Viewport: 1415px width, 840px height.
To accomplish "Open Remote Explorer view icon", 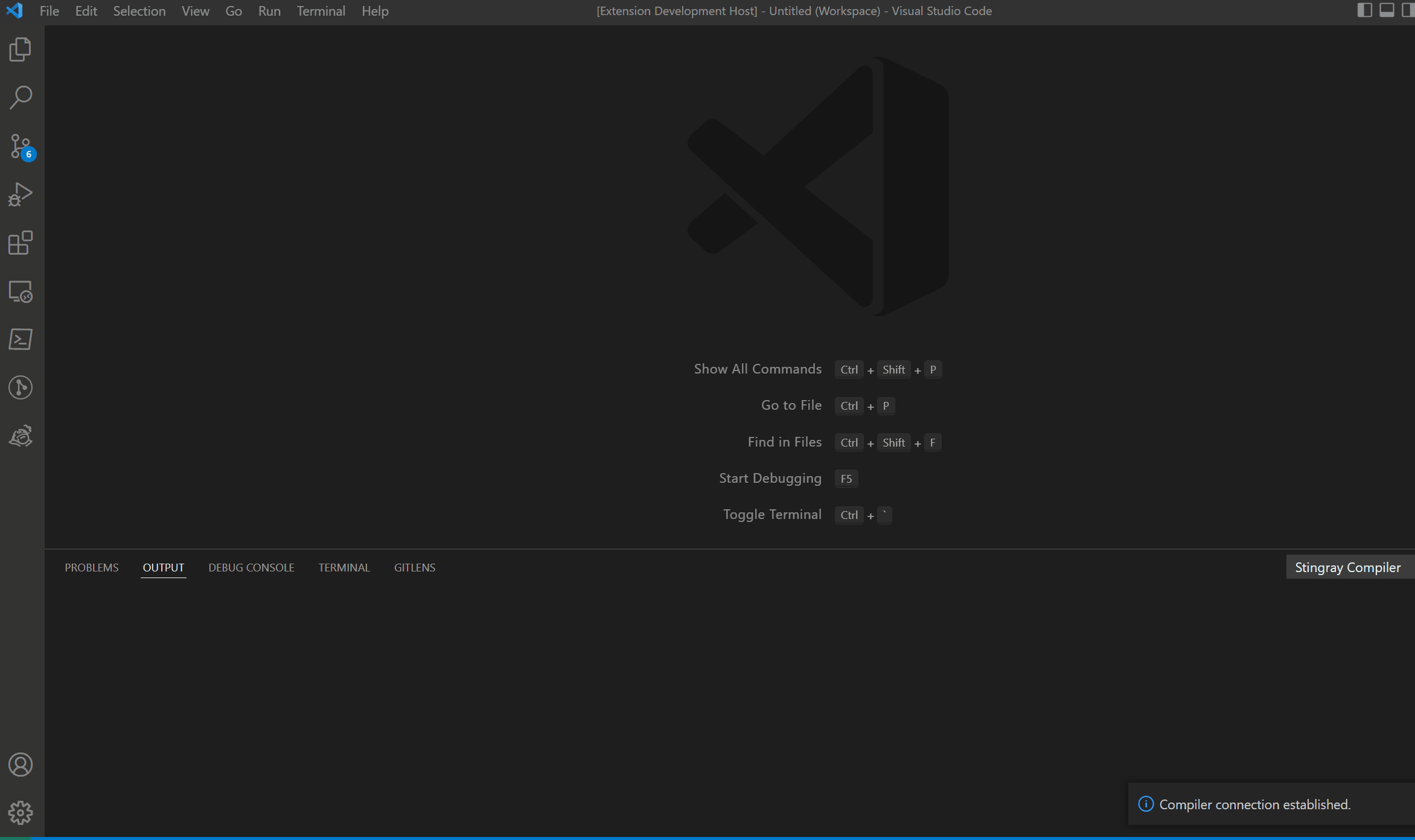I will [x=21, y=291].
